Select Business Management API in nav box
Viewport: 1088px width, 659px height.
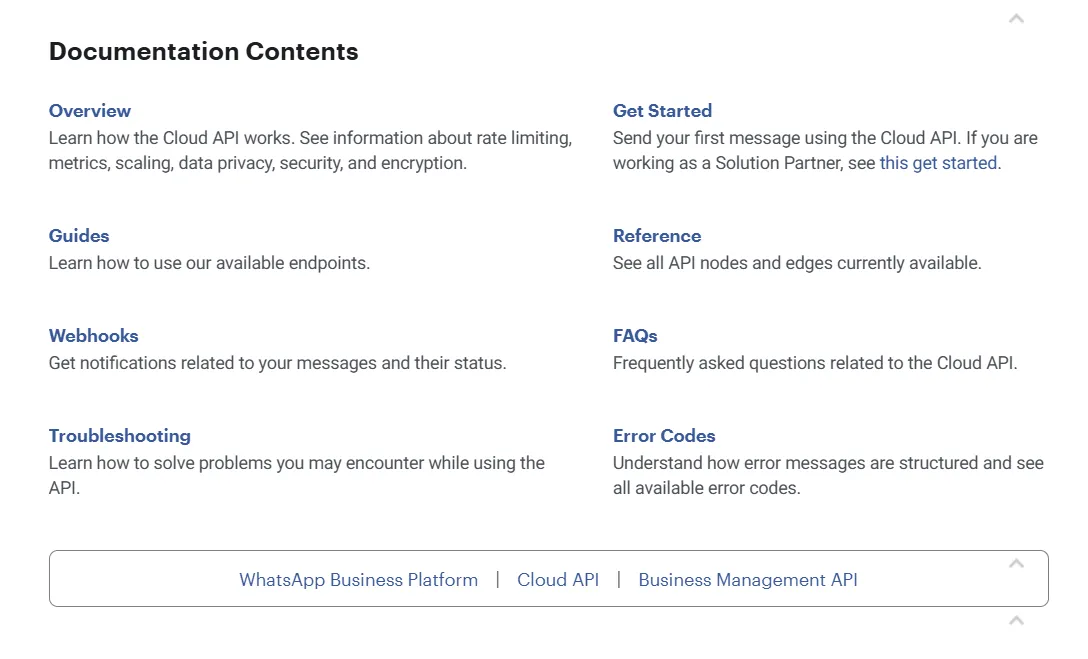[x=748, y=580]
